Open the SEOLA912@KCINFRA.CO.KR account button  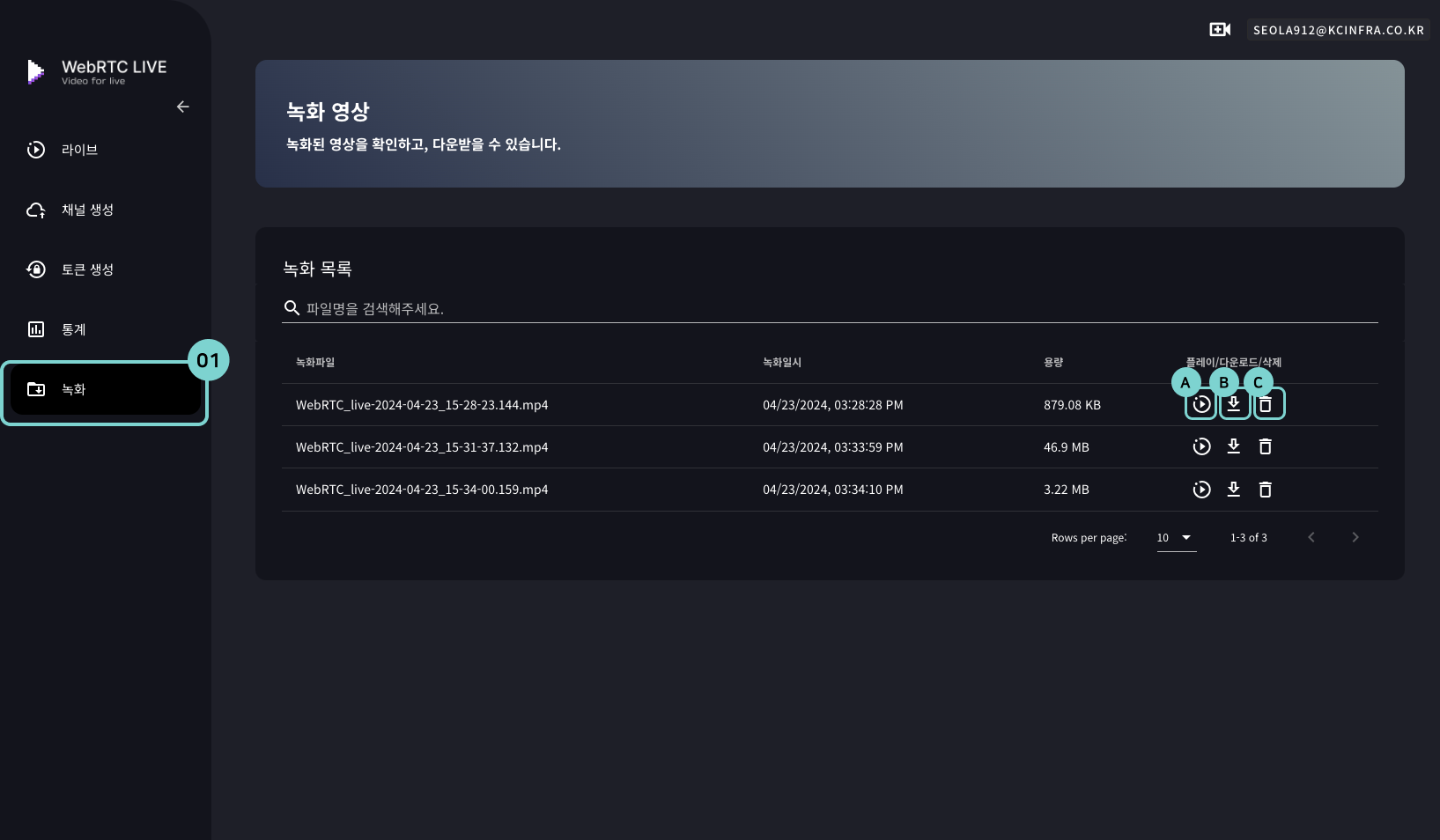(1338, 30)
